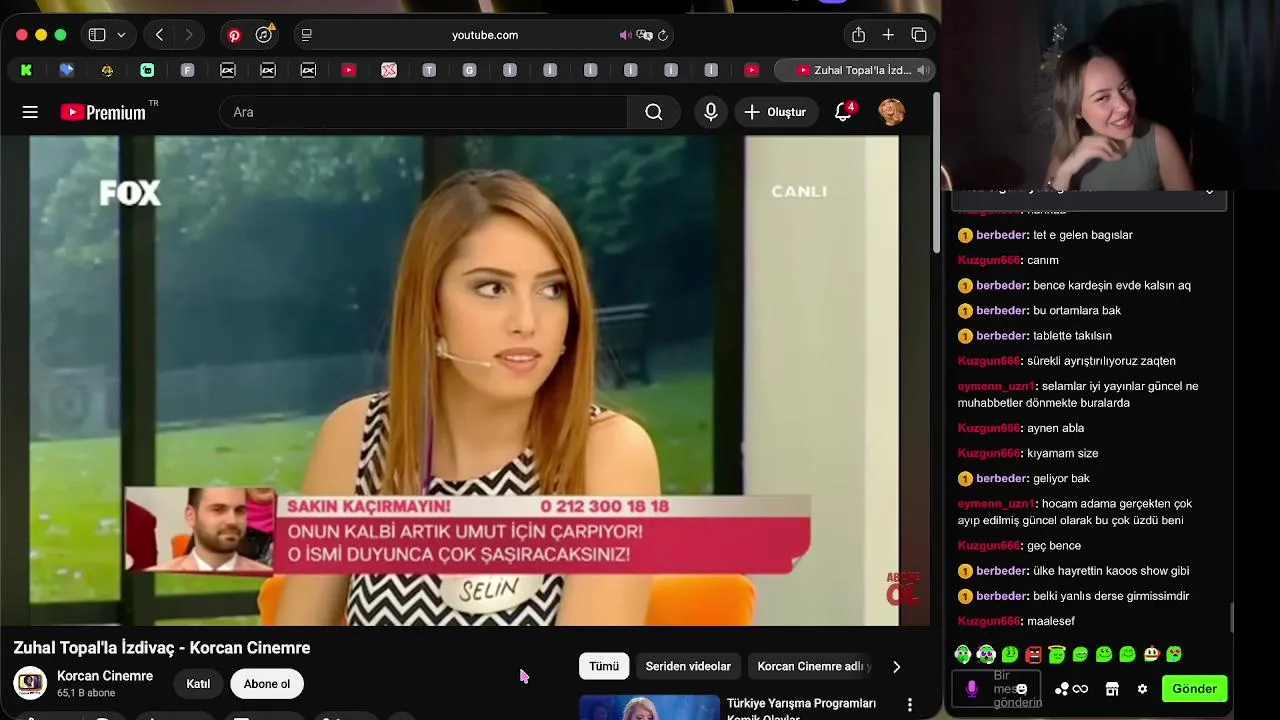Switch to the G favicon tab
The image size is (1280, 720).
(469, 70)
